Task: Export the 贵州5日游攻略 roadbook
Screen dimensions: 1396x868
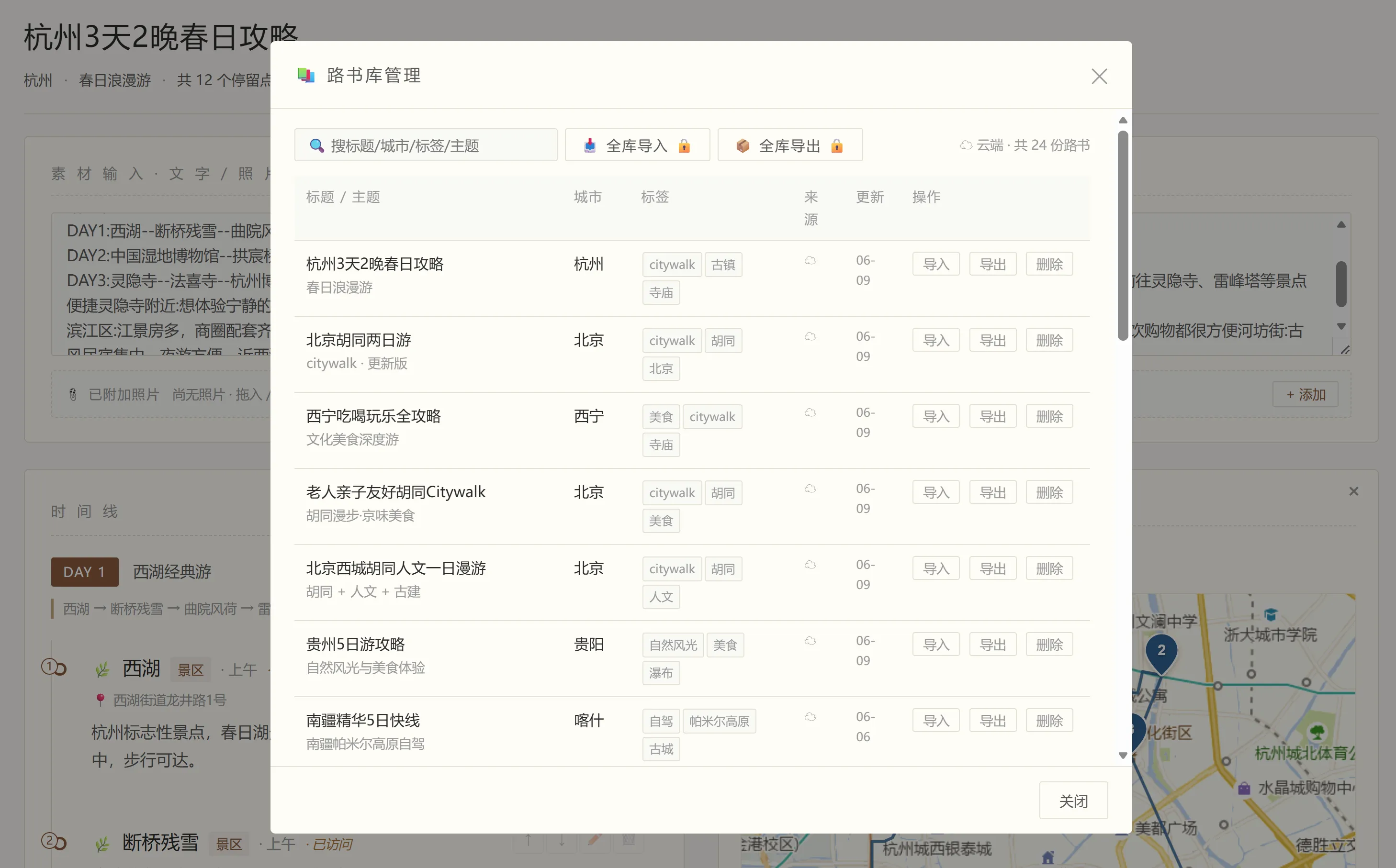Action: pyautogui.click(x=992, y=645)
